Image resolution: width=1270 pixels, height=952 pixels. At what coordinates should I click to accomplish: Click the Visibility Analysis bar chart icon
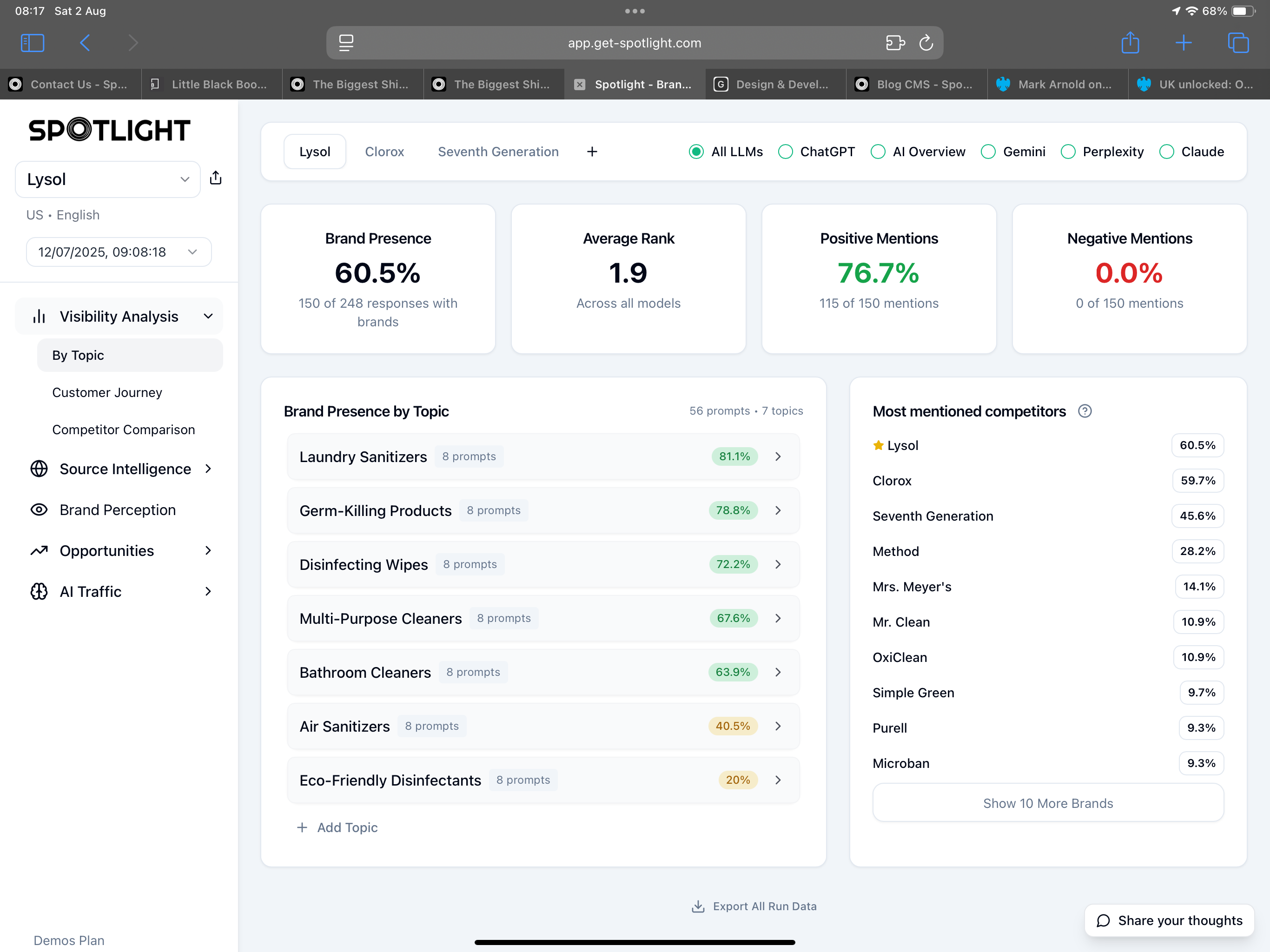pyautogui.click(x=39, y=317)
